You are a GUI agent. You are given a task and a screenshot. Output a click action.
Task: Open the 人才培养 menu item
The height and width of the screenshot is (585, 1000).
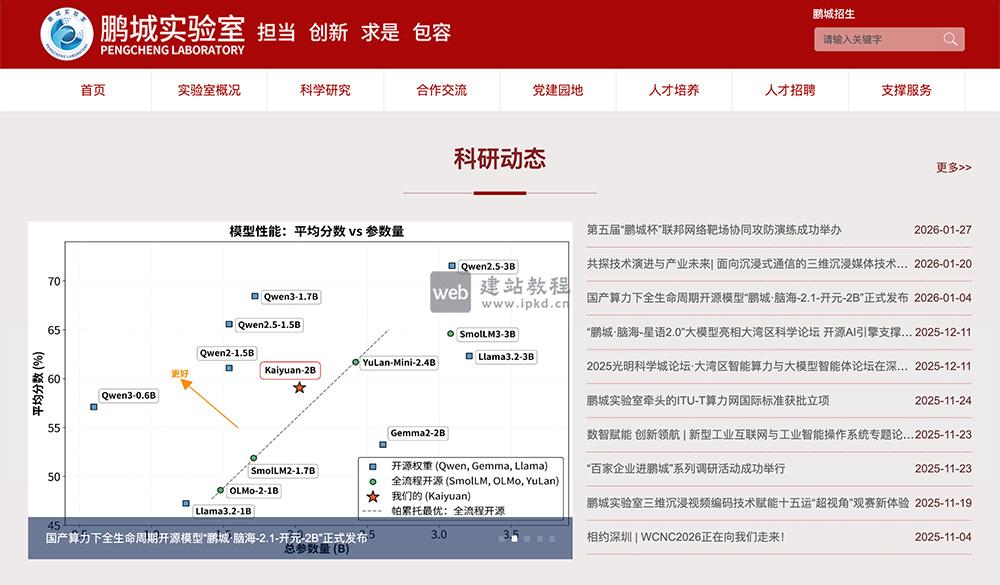[x=672, y=90]
